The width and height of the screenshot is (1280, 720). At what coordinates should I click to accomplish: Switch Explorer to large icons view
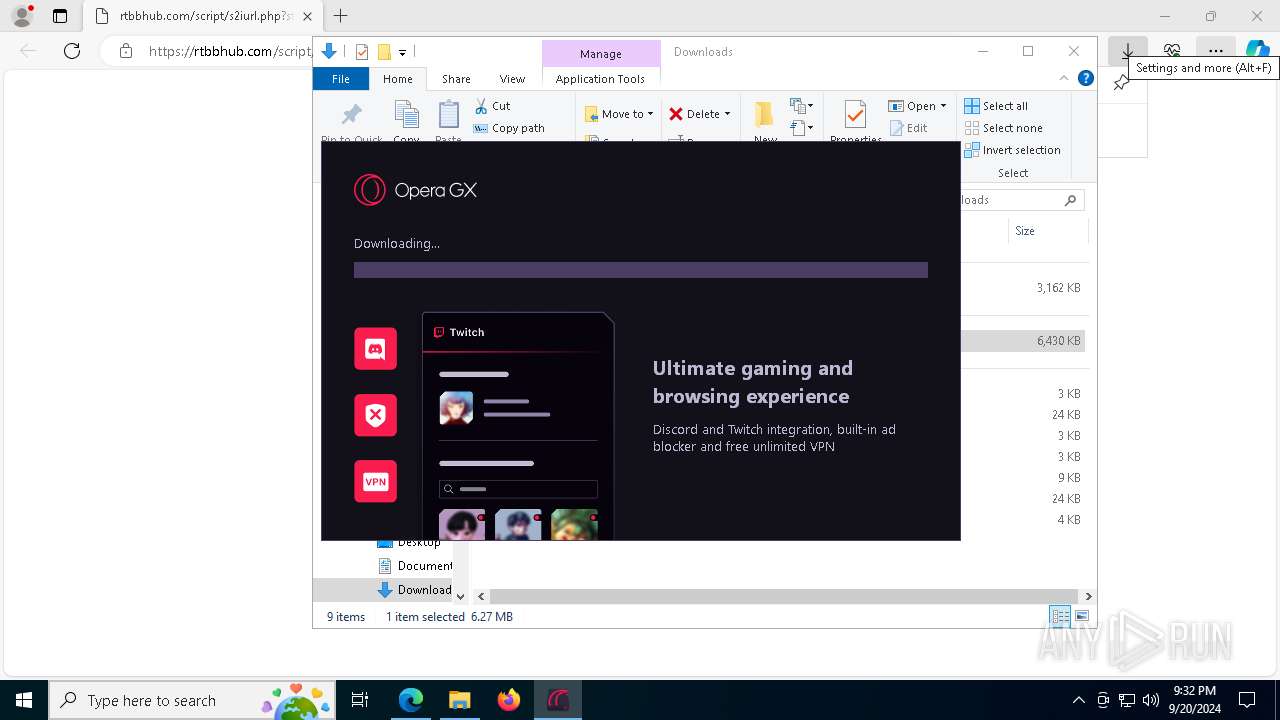coord(1082,617)
